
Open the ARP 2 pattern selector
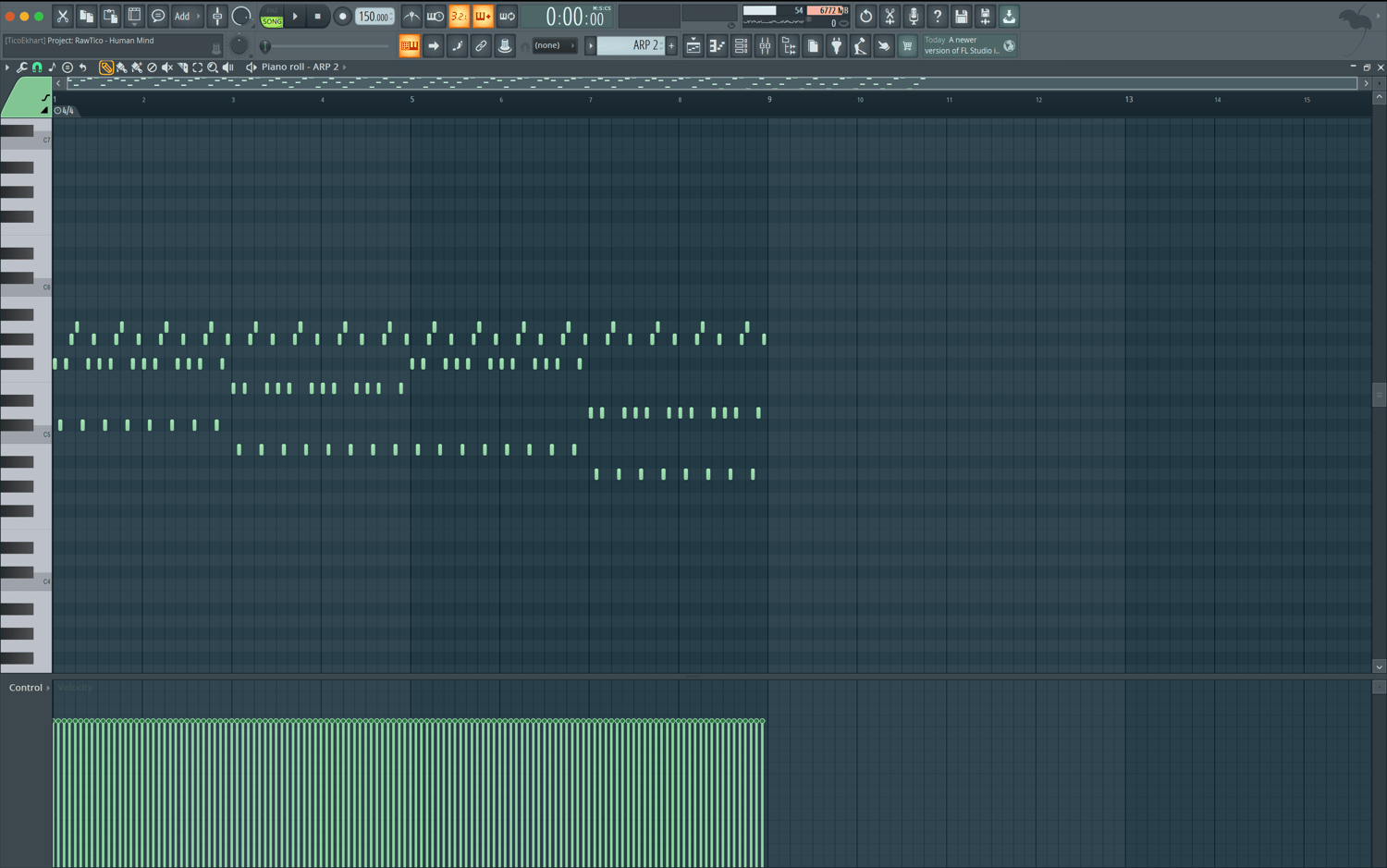pos(631,46)
